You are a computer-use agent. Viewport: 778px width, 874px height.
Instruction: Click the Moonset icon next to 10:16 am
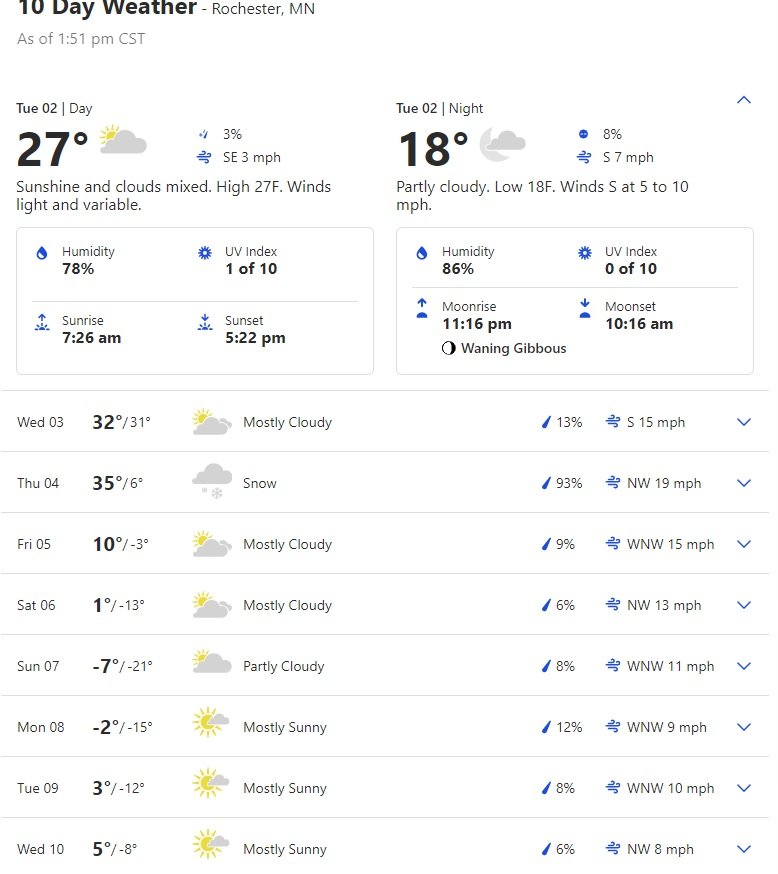(585, 308)
